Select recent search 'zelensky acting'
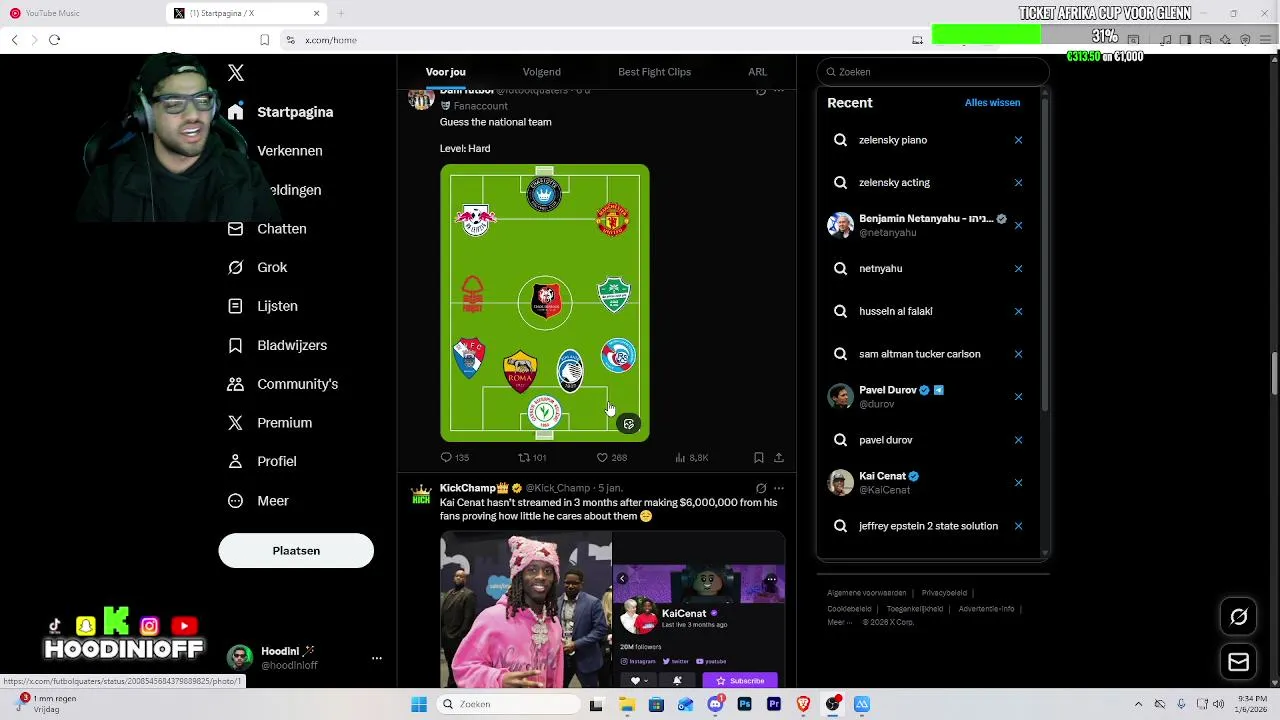This screenshot has width=1280, height=720. click(x=894, y=183)
